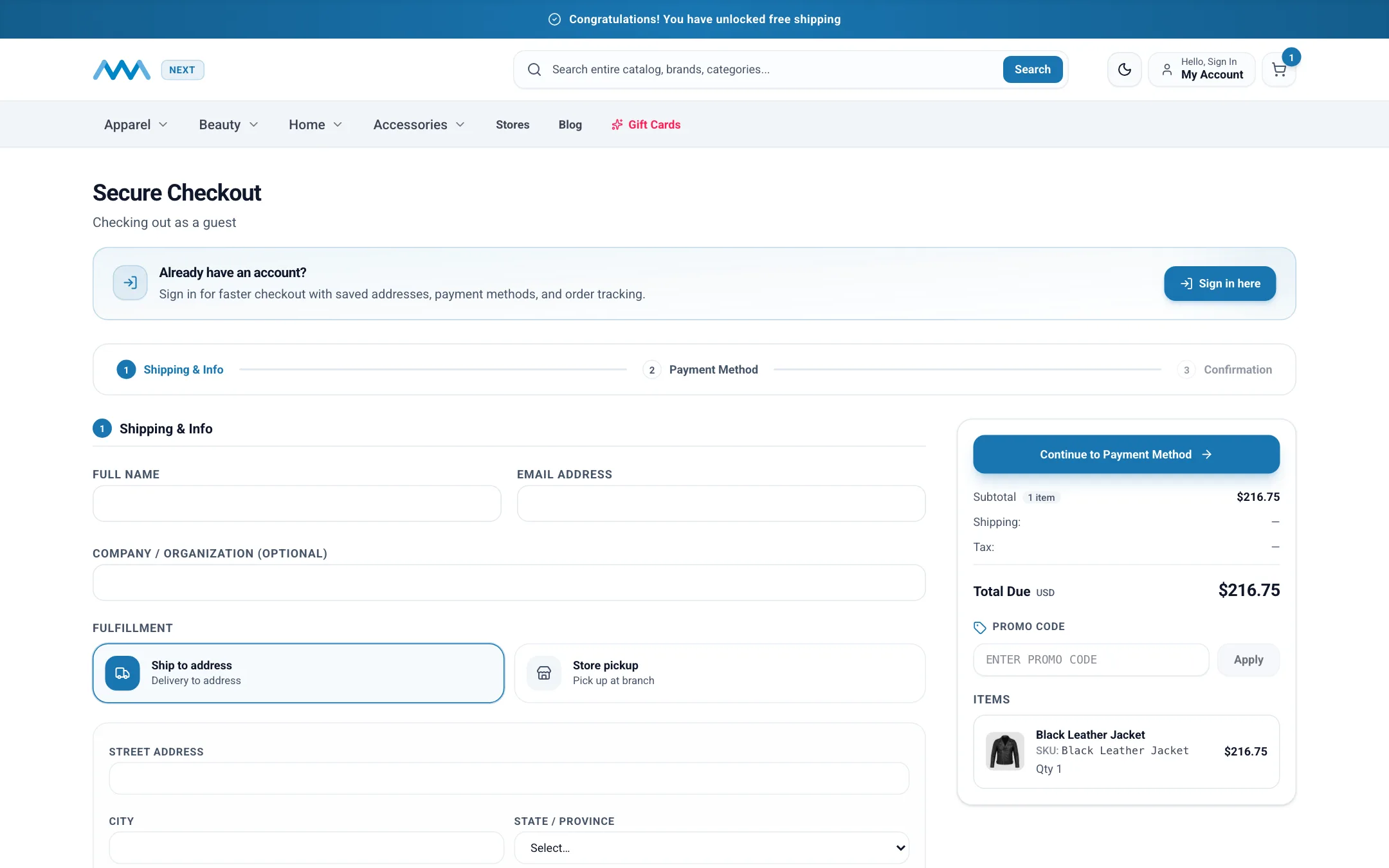1389x868 pixels.
Task: Focus the City field
Action: coord(307,847)
